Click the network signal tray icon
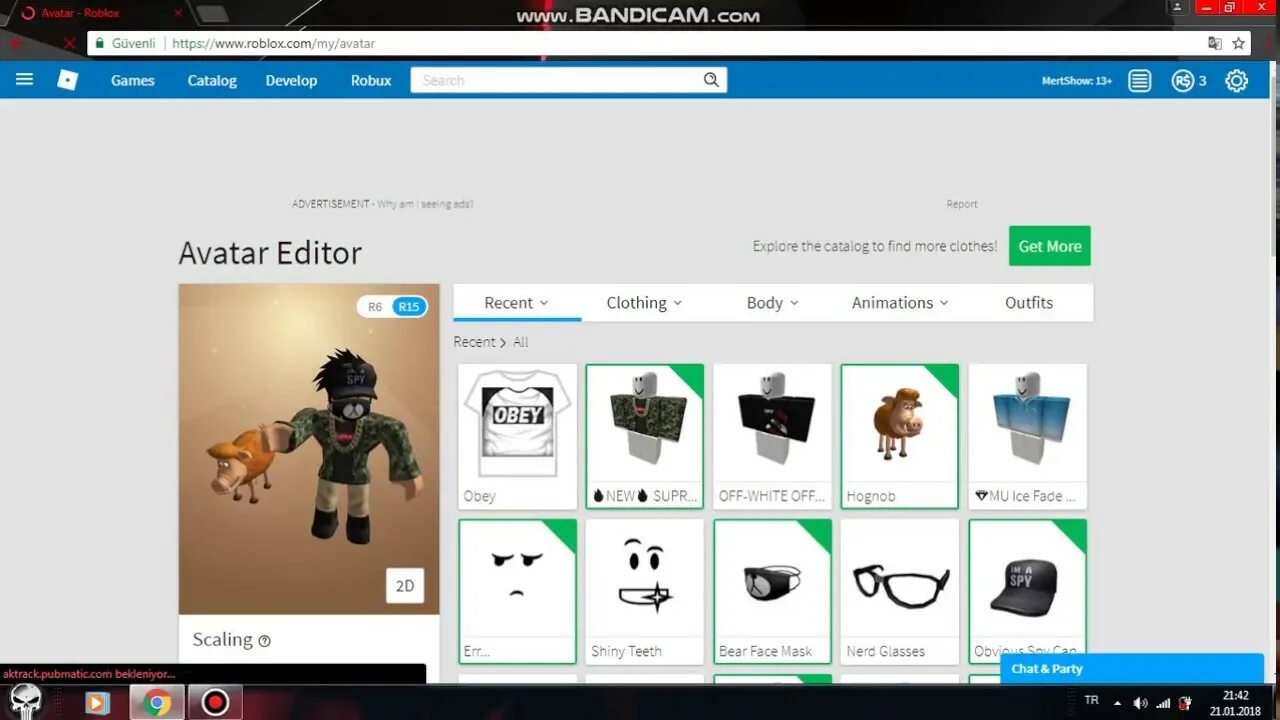Screen dimensions: 1280x720 [x=1163, y=702]
